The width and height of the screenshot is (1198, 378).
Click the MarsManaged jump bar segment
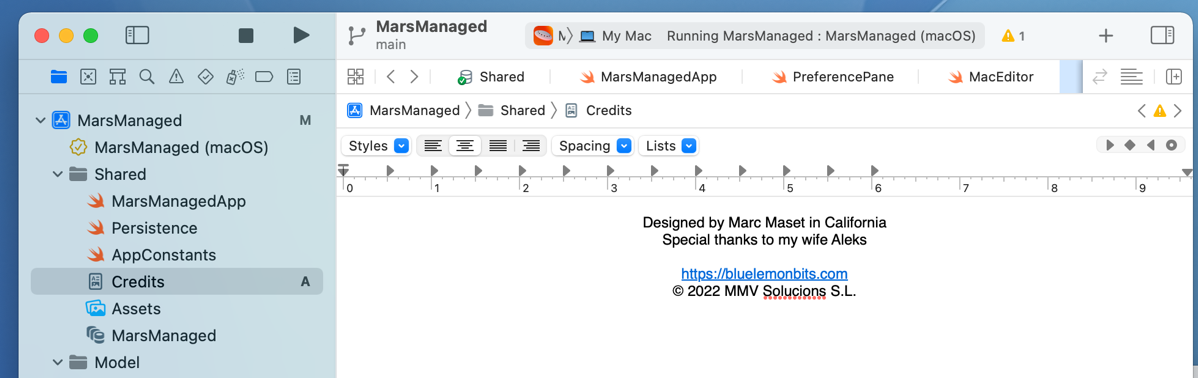point(403,111)
